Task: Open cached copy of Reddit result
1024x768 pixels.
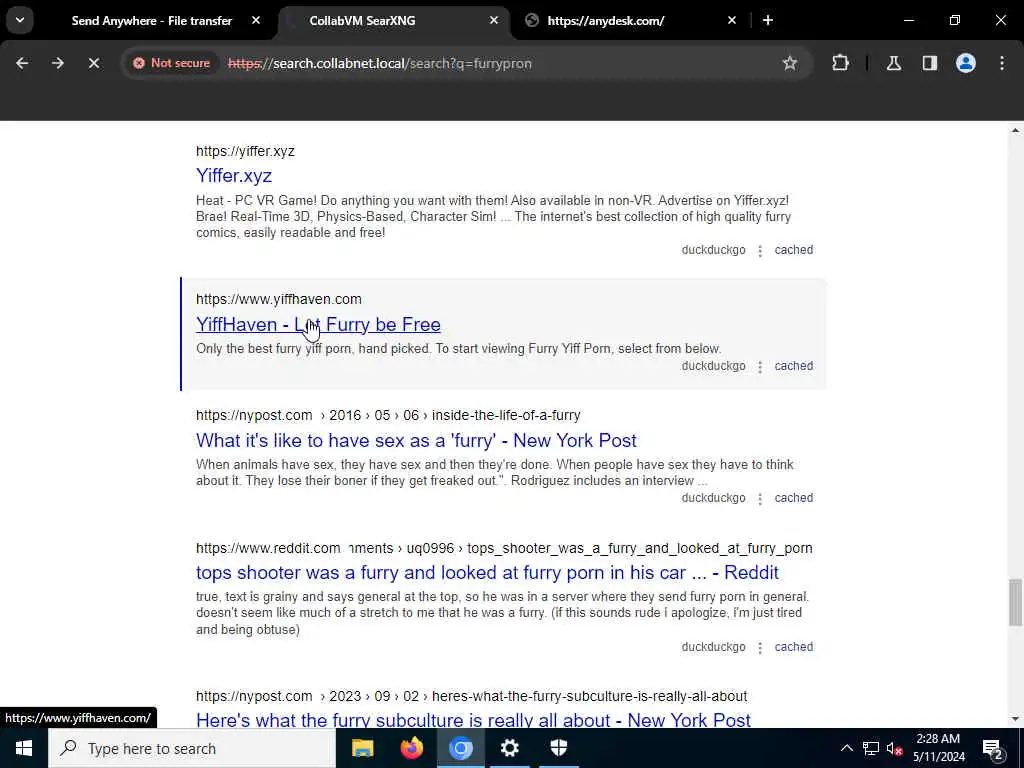Action: 793,647
